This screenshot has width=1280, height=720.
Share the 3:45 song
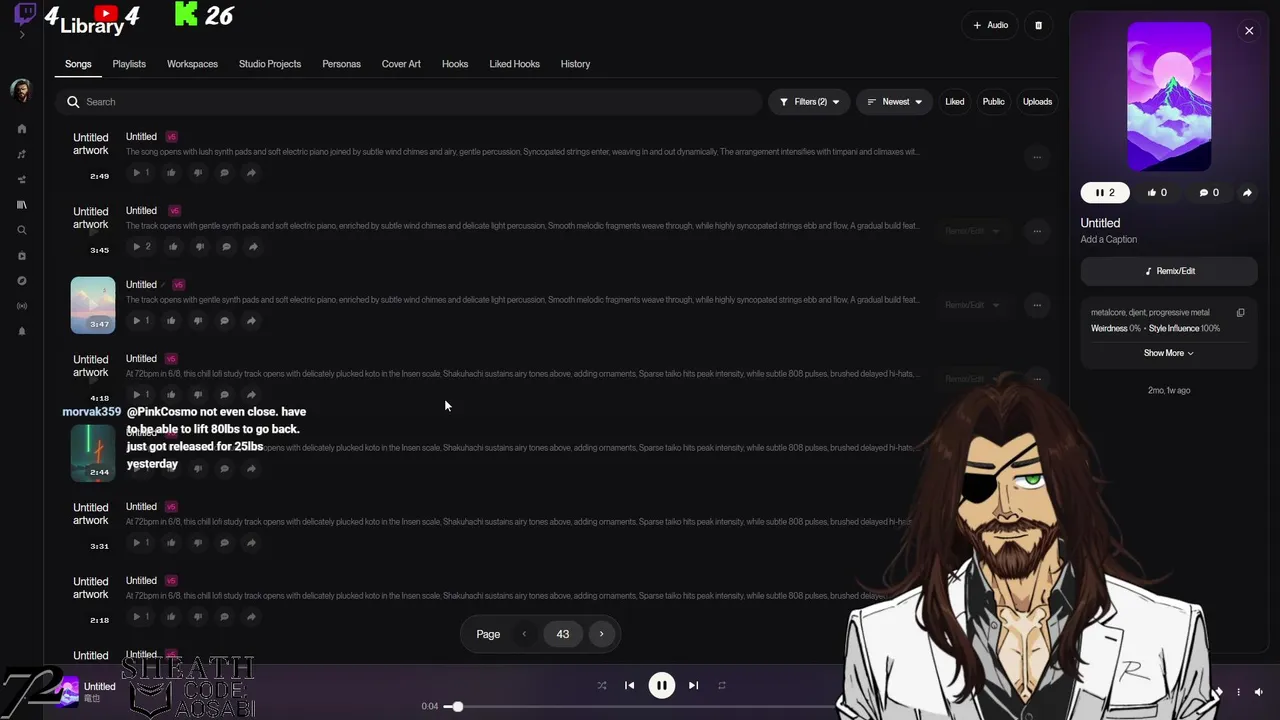pyautogui.click(x=253, y=247)
